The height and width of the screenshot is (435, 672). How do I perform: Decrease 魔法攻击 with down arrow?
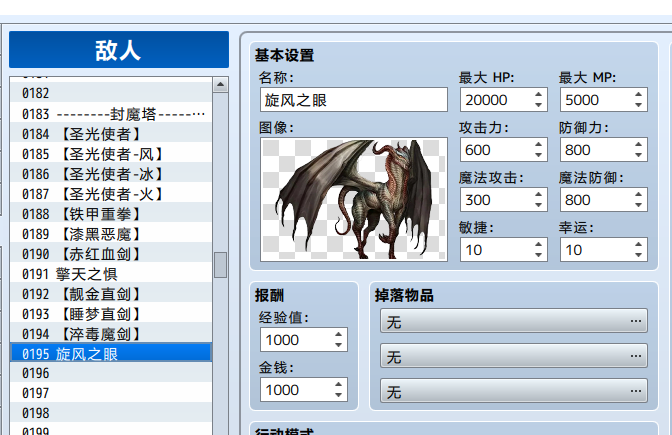click(539, 205)
